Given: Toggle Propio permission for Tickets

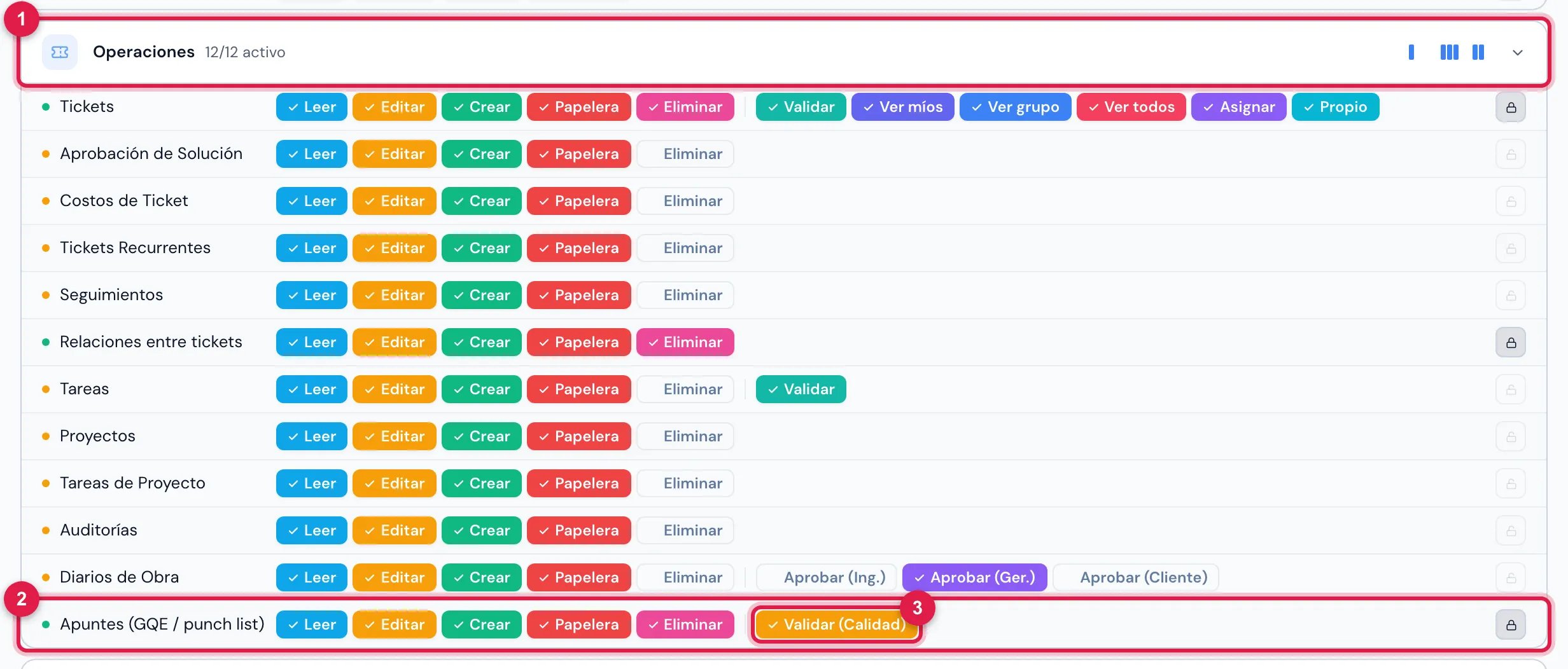Looking at the screenshot, I should [1335, 107].
